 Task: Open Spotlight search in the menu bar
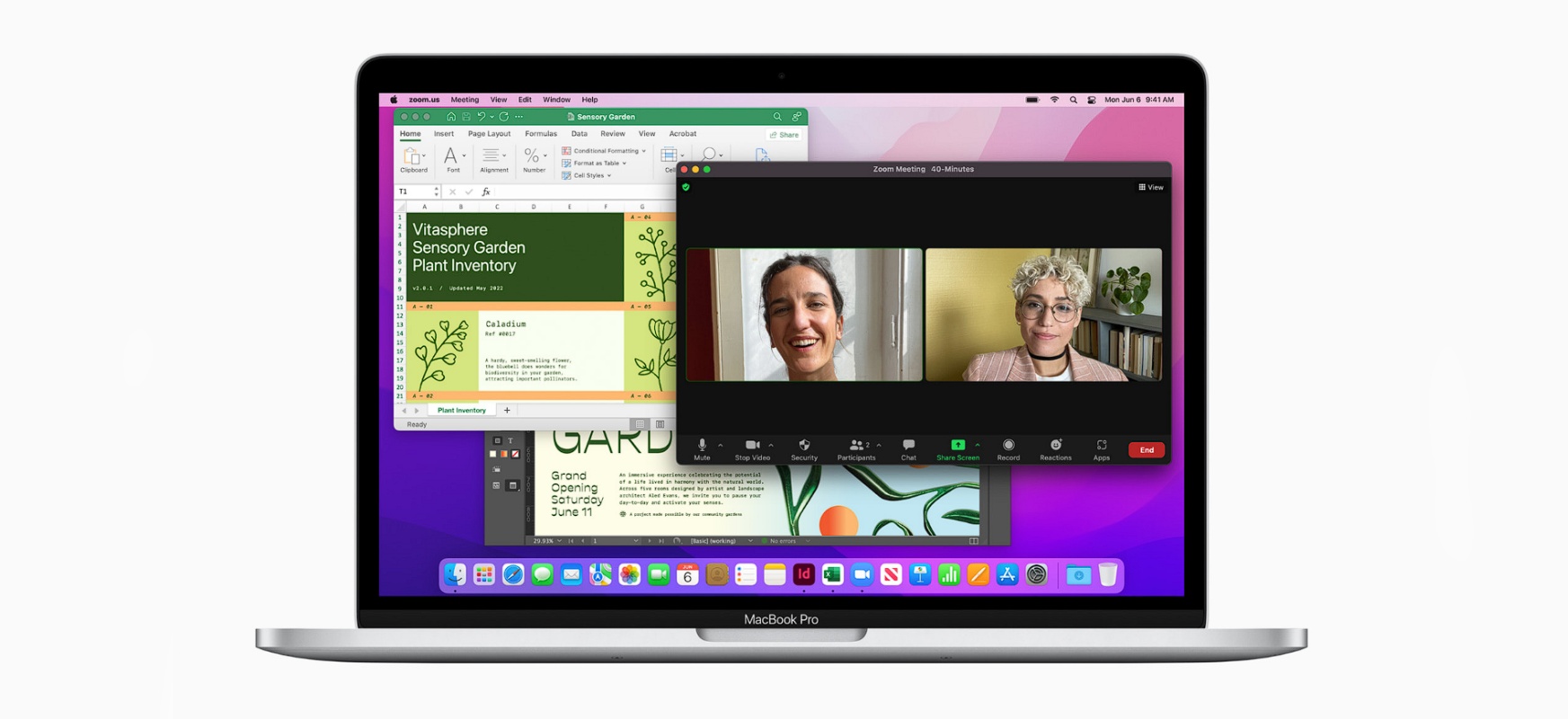(x=1073, y=100)
